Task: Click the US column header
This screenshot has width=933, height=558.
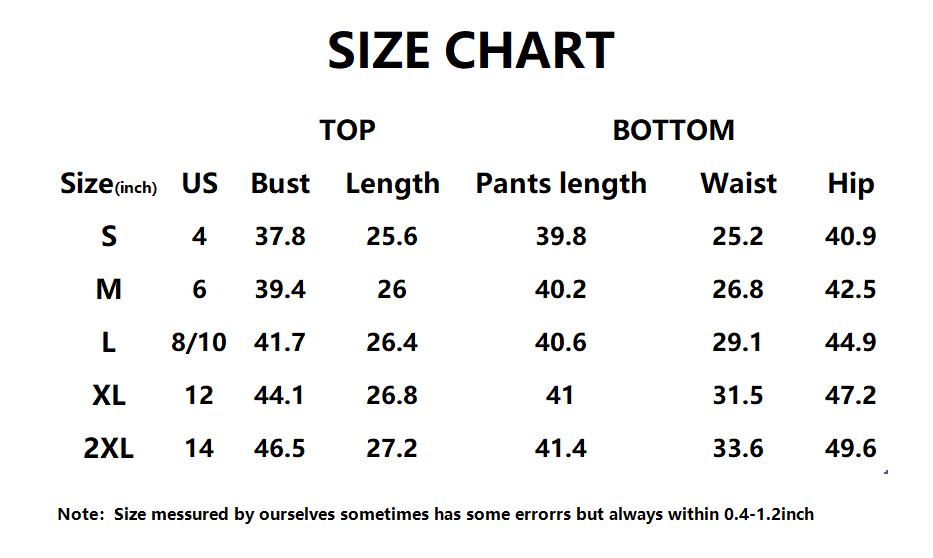Action: (x=199, y=183)
